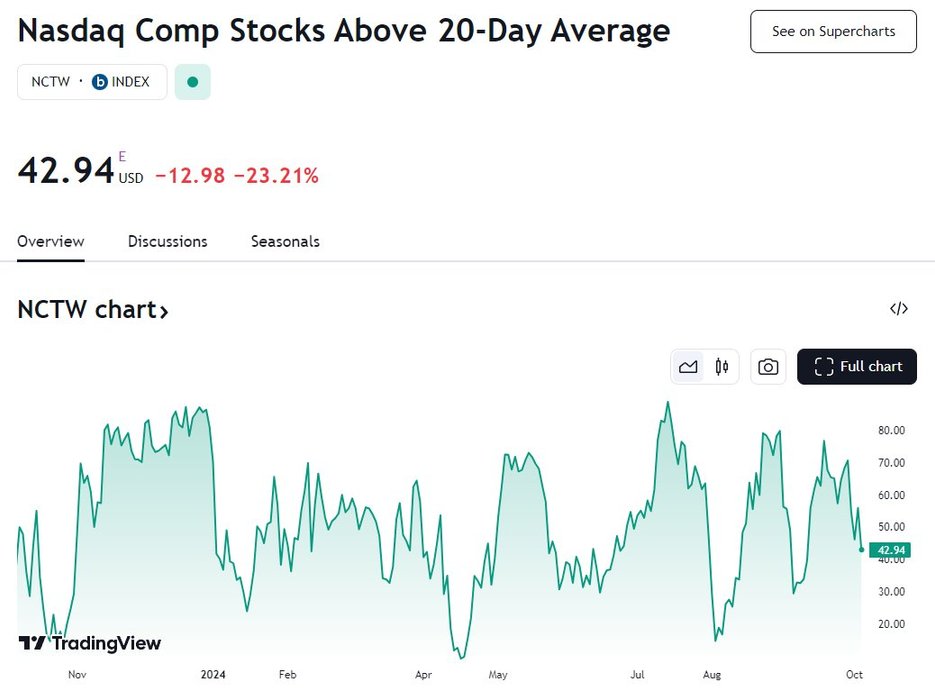Take a chart snapshot with camera icon

click(768, 367)
